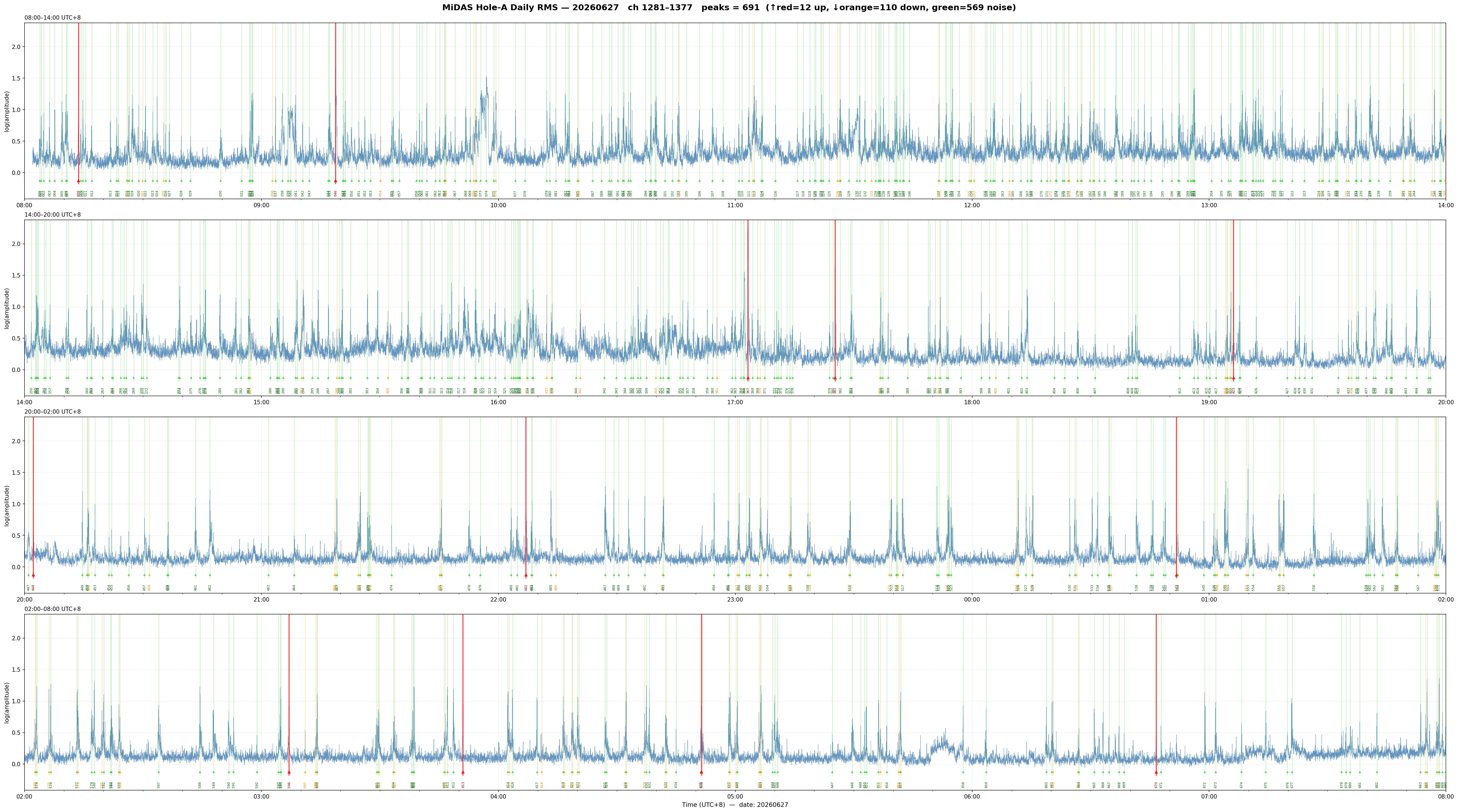Click the 10:00 time tick label

click(x=498, y=205)
